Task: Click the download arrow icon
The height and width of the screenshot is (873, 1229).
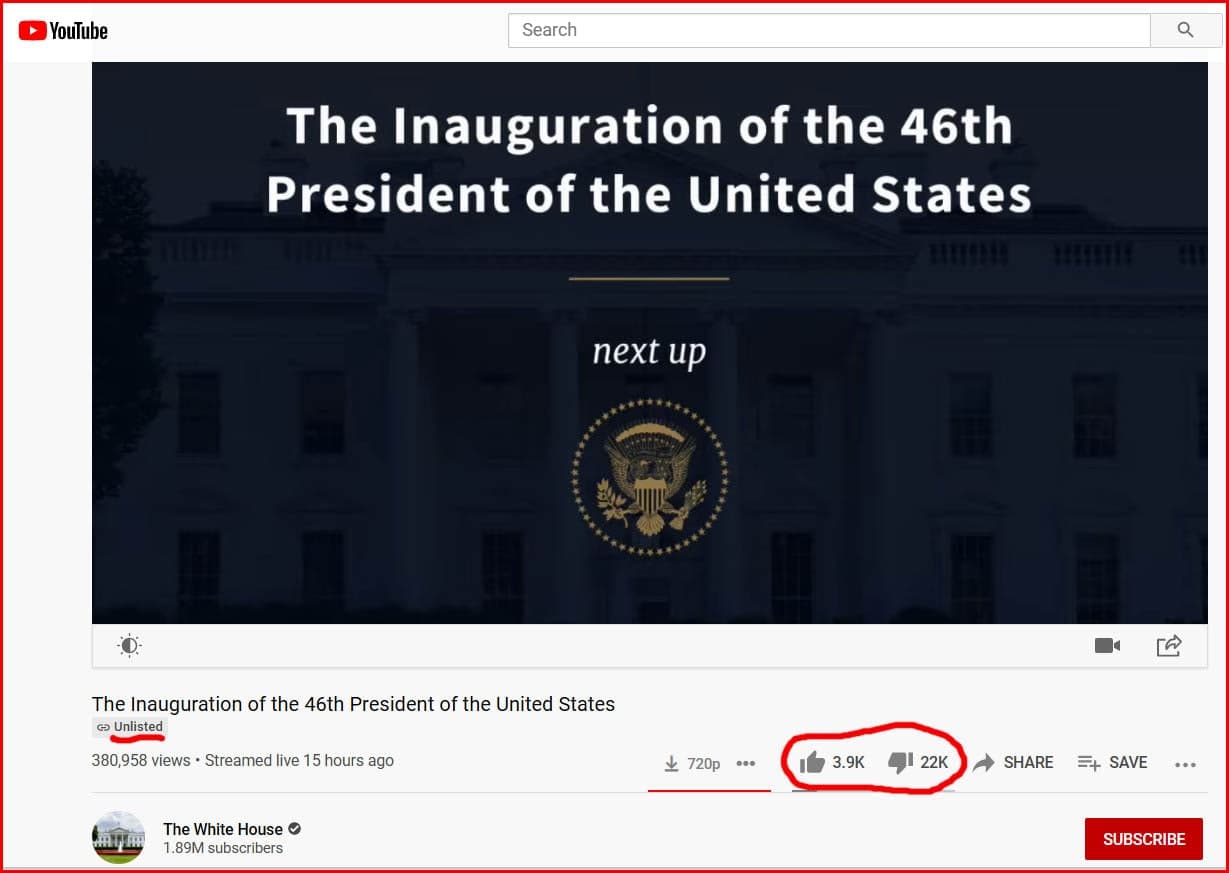Action: point(671,763)
